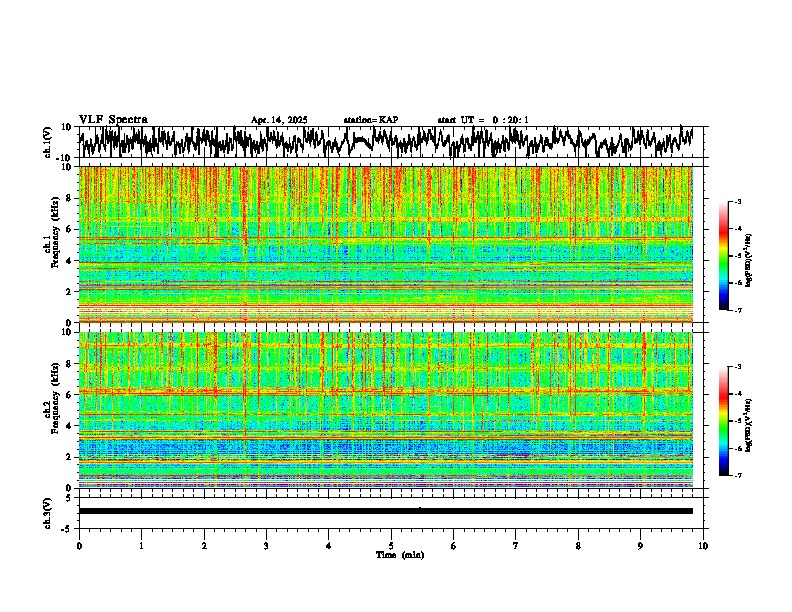Click the 'VLF Spectra' title text
This screenshot has width=792, height=612.
pos(113,120)
